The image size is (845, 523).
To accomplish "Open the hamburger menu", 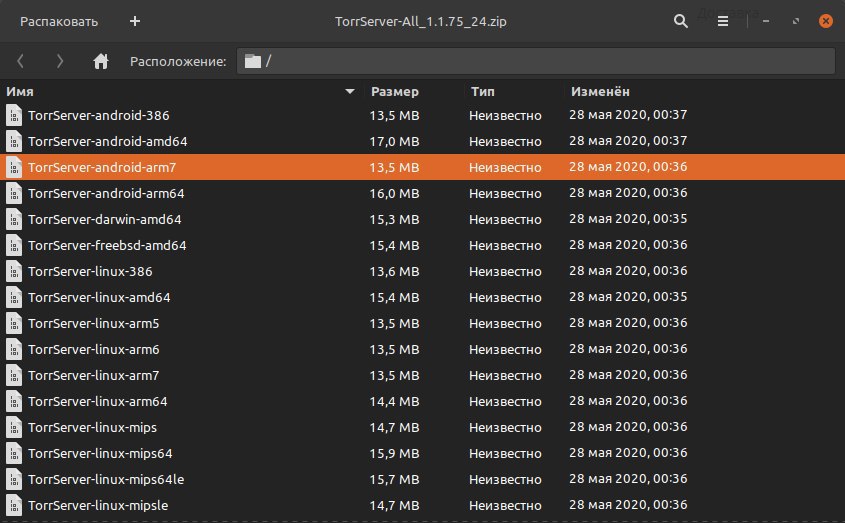I will (x=723, y=21).
